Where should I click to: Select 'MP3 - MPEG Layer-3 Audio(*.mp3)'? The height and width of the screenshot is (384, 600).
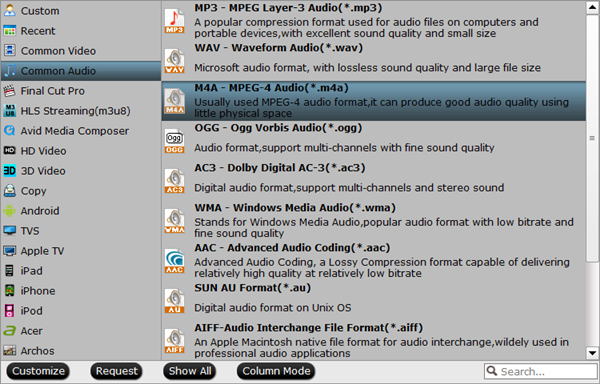point(373,21)
